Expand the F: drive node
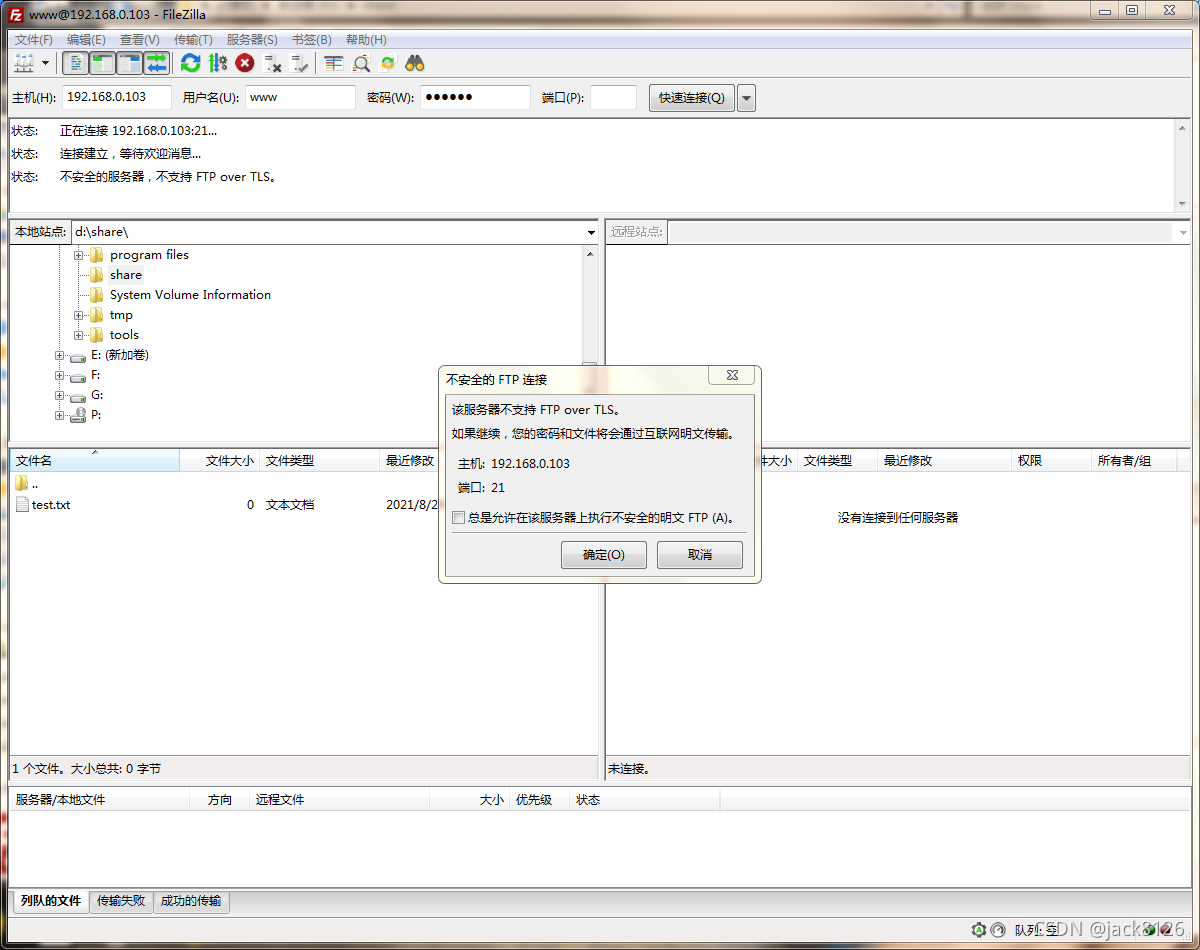Viewport: 1200px width, 950px height. pos(59,375)
